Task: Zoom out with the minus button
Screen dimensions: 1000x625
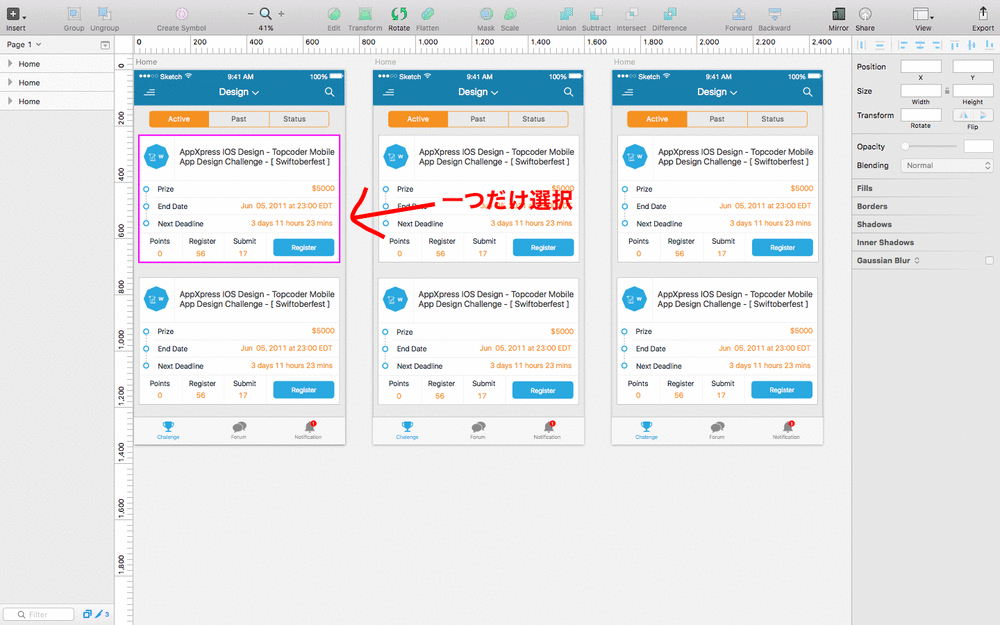Action: coord(250,13)
